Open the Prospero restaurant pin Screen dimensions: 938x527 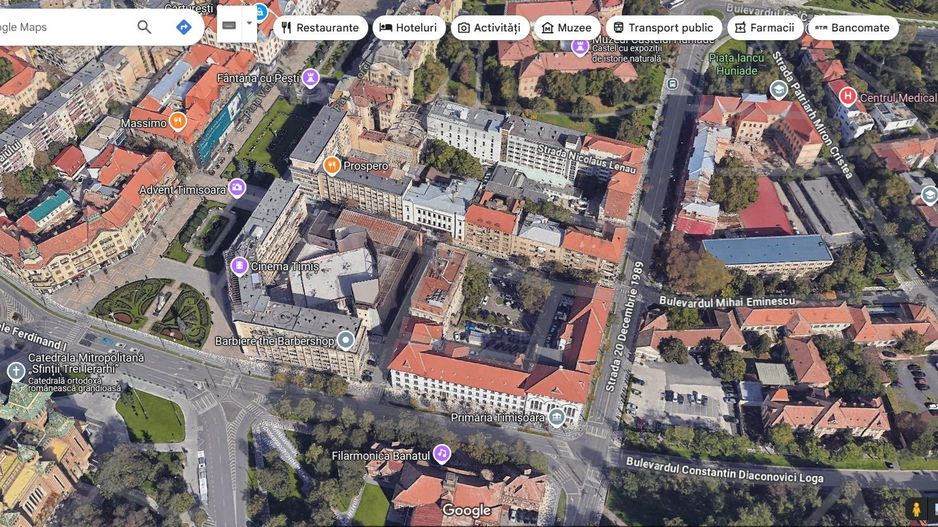(332, 165)
